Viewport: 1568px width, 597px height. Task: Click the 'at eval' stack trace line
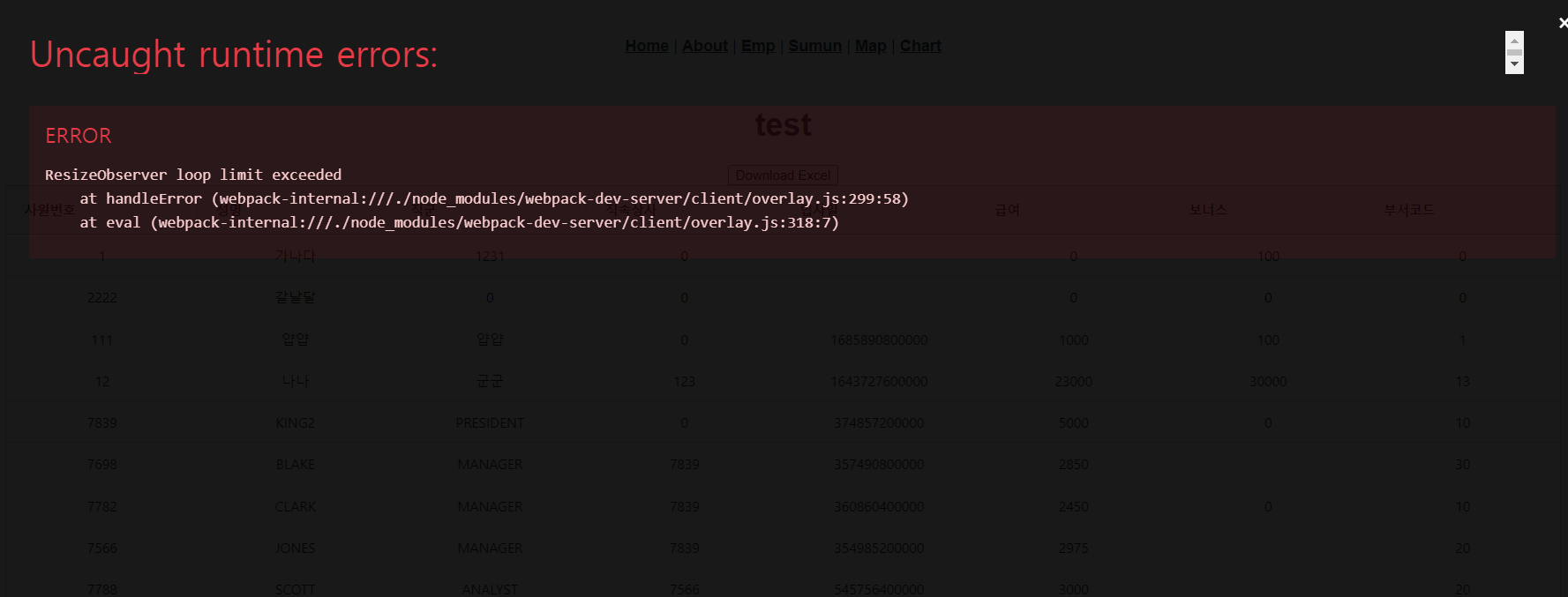460,222
